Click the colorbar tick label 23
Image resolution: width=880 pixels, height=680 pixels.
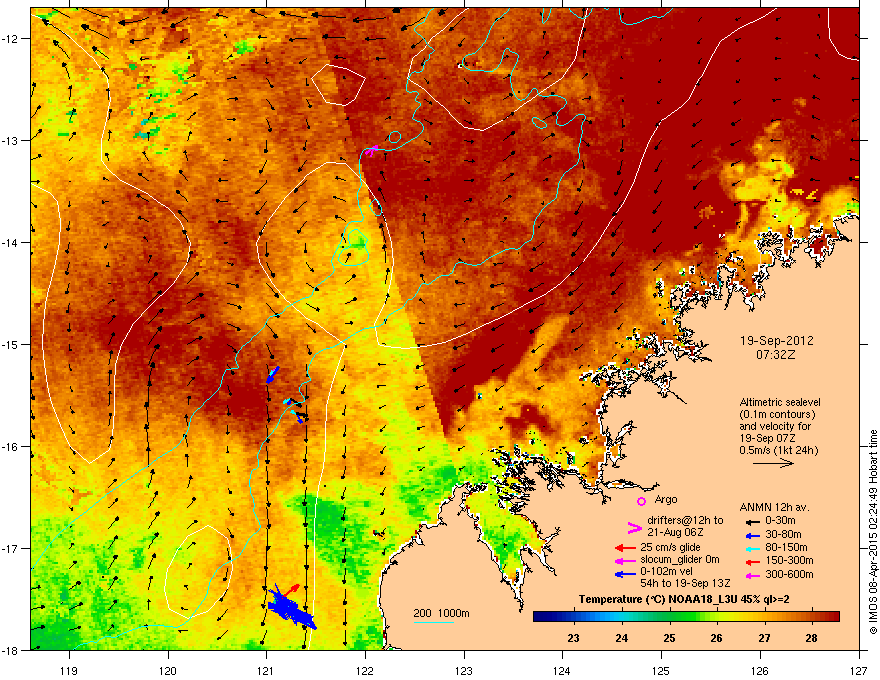(573, 638)
